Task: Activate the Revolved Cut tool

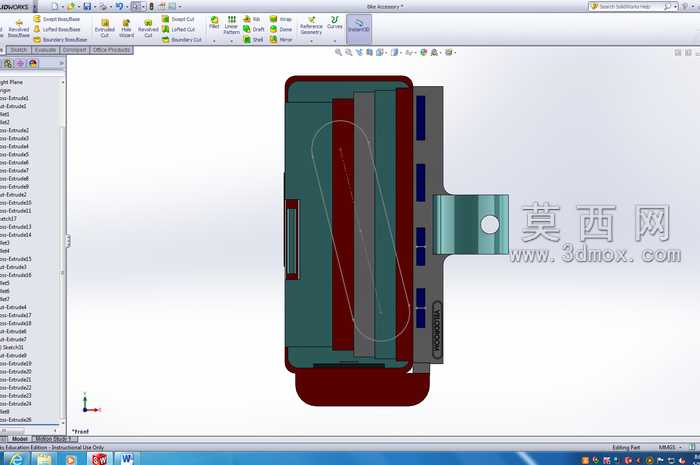Action: pyautogui.click(x=148, y=29)
